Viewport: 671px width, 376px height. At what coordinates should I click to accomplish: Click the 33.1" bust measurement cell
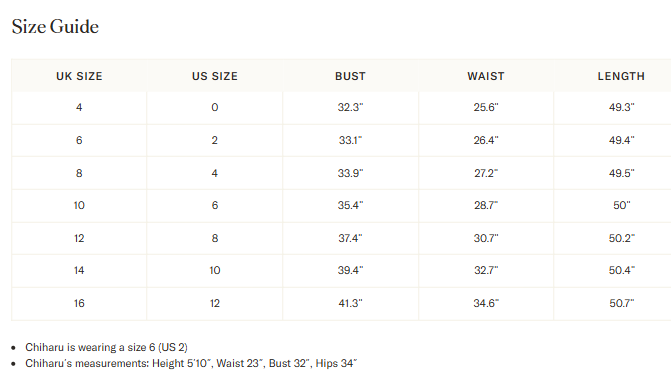[x=350, y=140]
